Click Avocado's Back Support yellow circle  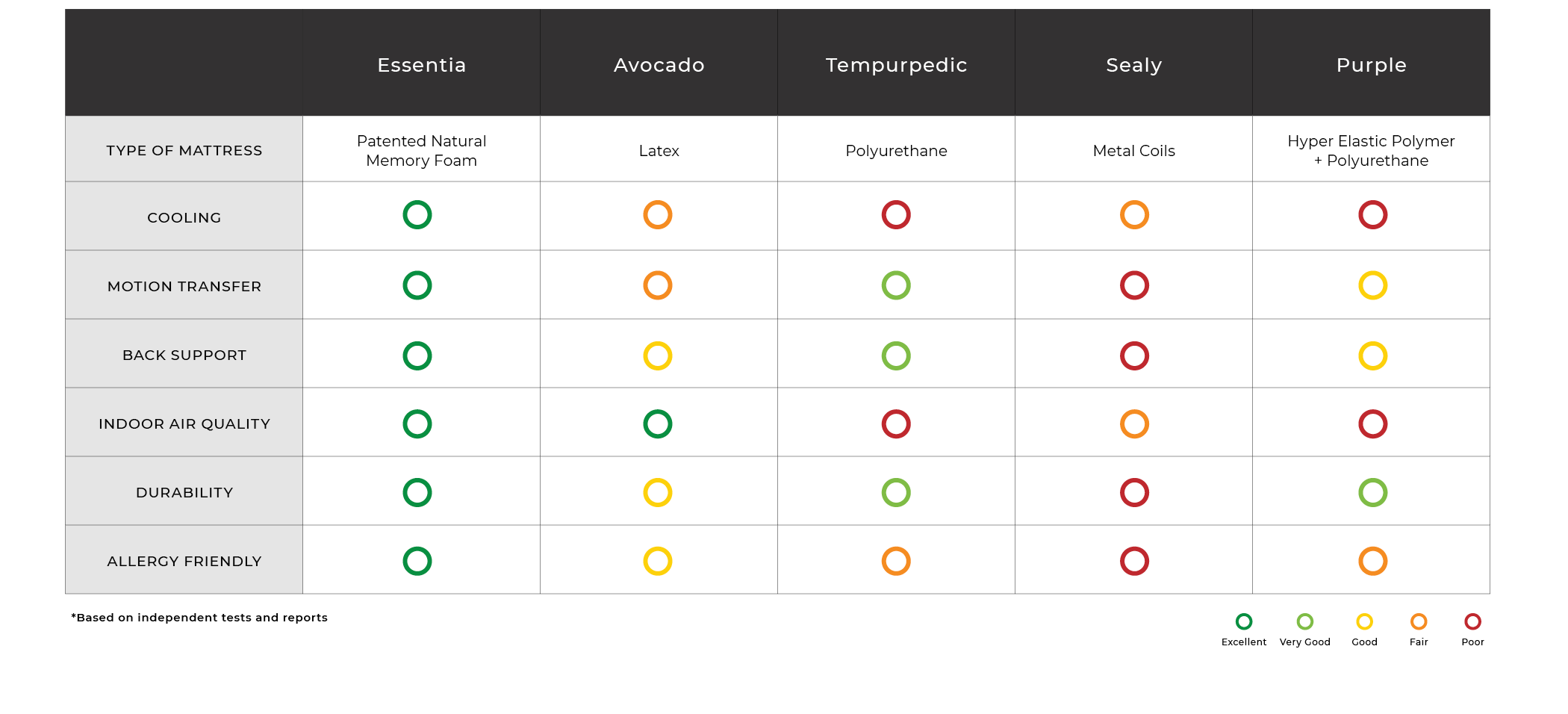658,356
